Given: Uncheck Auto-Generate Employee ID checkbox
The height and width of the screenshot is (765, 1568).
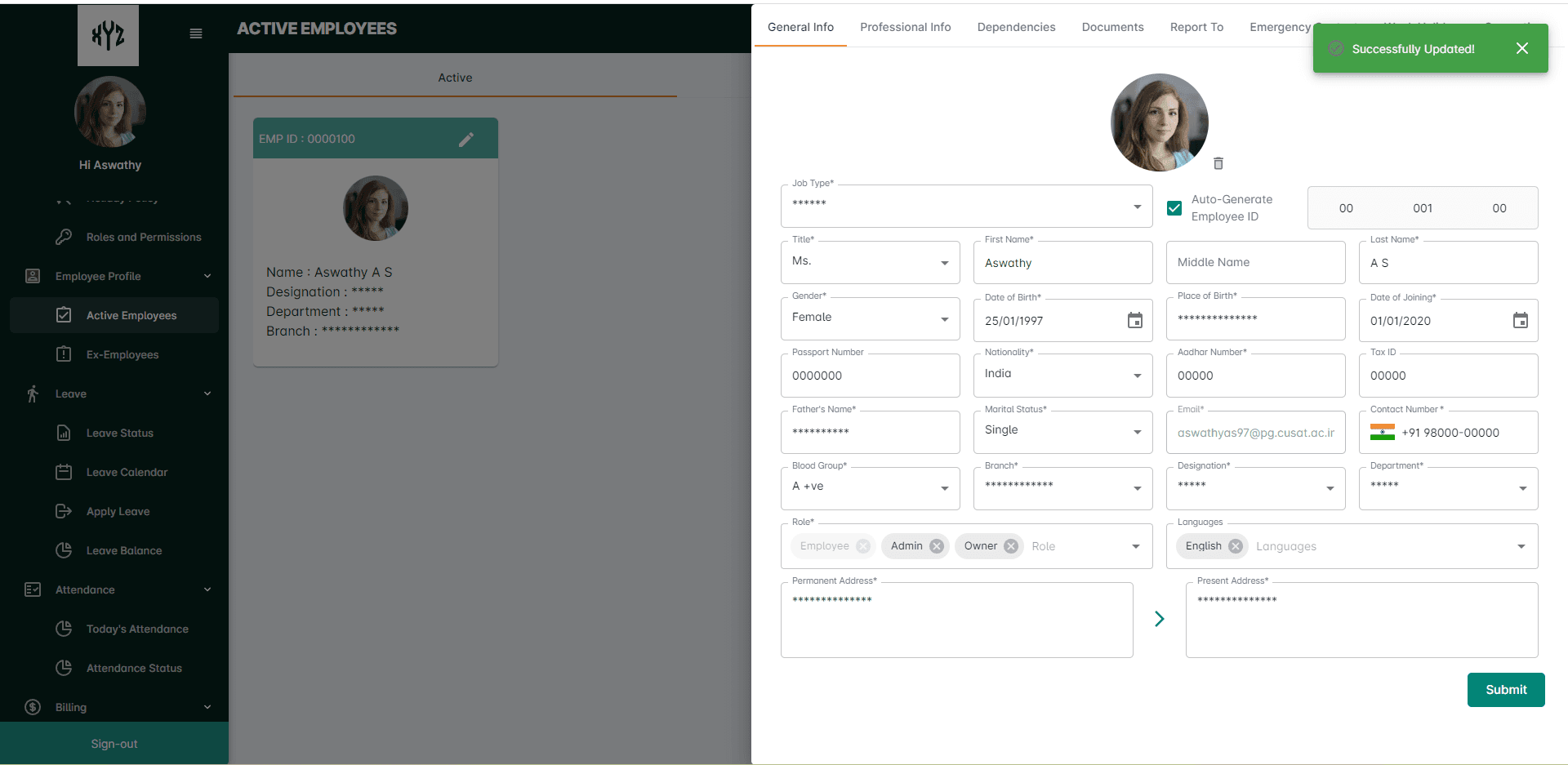Looking at the screenshot, I should pyautogui.click(x=1174, y=208).
